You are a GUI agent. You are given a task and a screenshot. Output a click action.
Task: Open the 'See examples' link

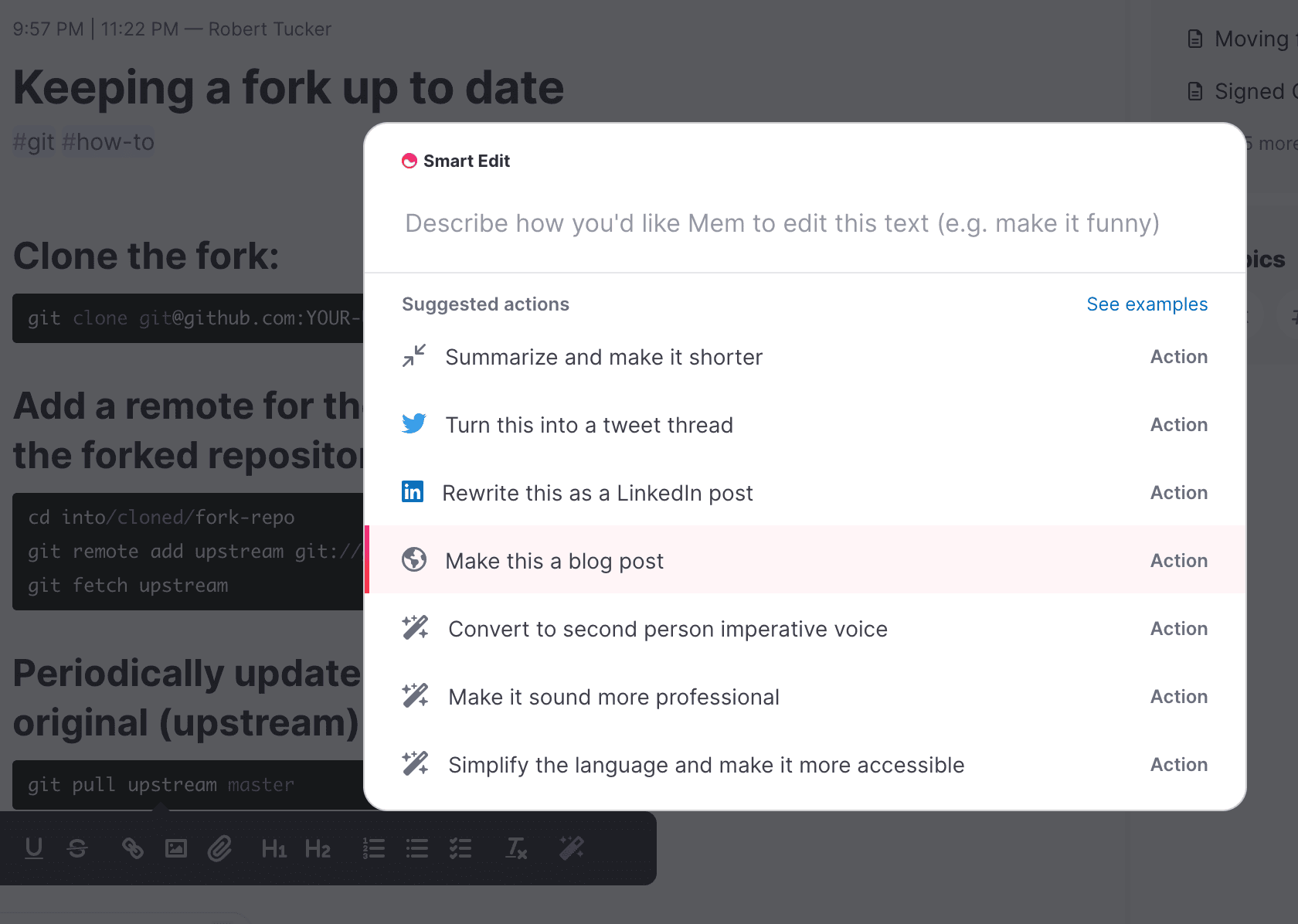point(1147,304)
